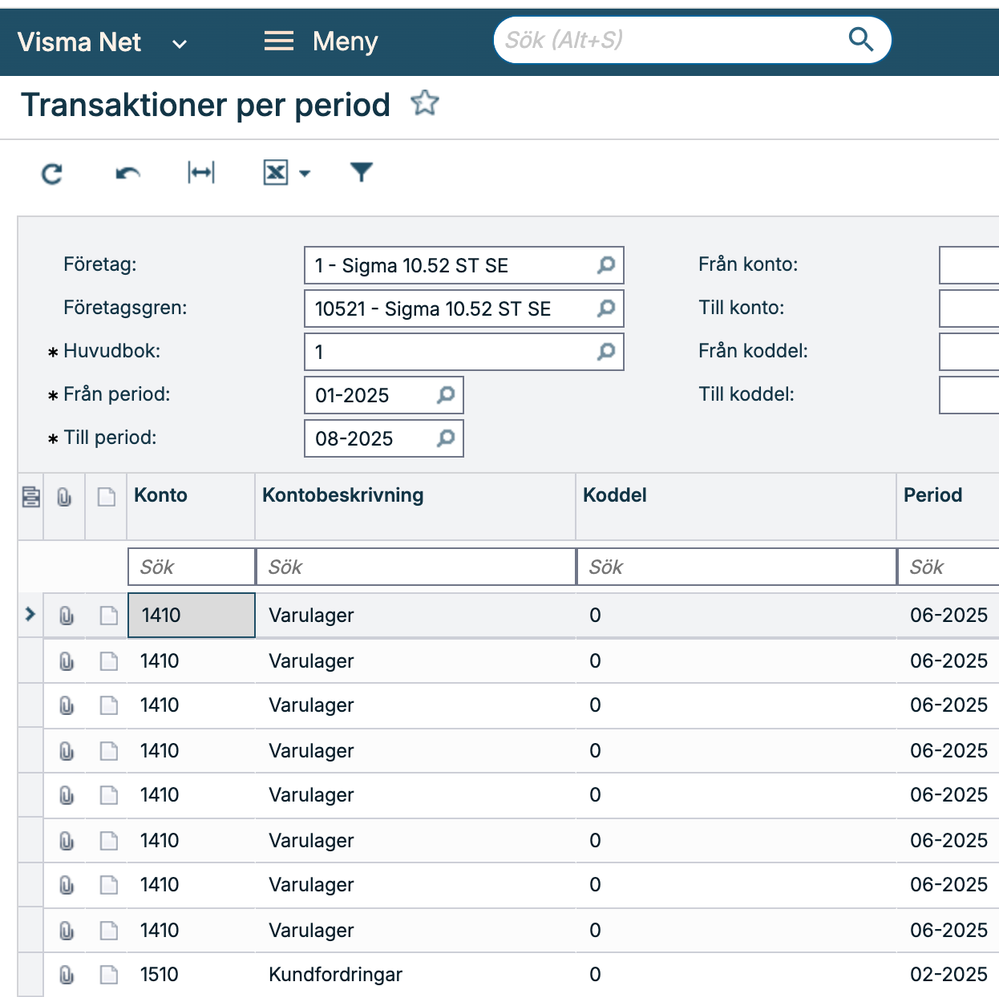Sort by the Kontobeskrivning column header

tap(415, 506)
